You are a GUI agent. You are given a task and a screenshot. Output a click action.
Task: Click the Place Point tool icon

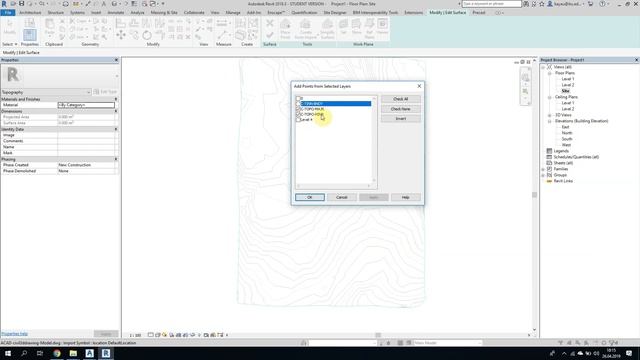[285, 29]
